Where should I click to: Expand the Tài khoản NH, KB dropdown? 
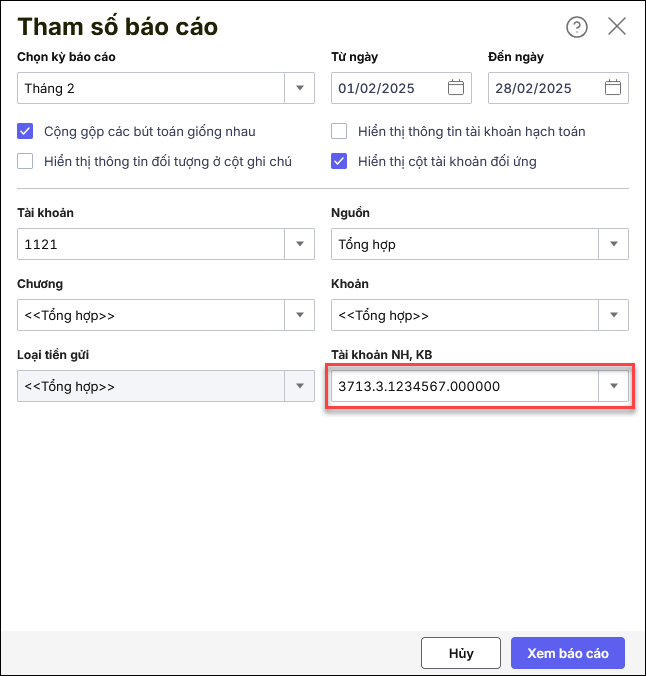613,386
